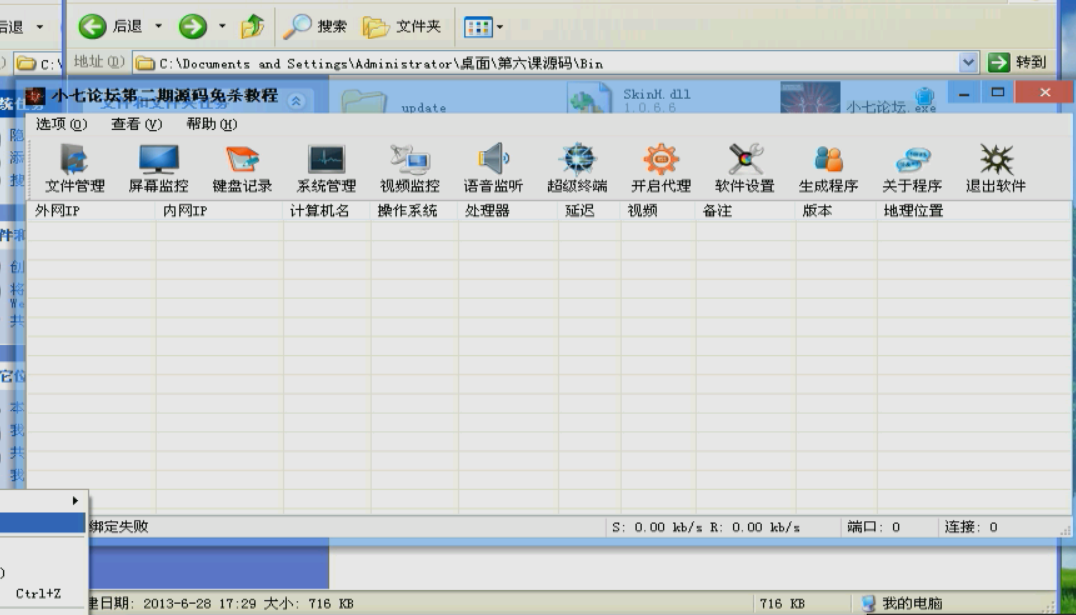Start 视频监控 video monitoring
The height and width of the screenshot is (615, 1076).
coord(409,168)
